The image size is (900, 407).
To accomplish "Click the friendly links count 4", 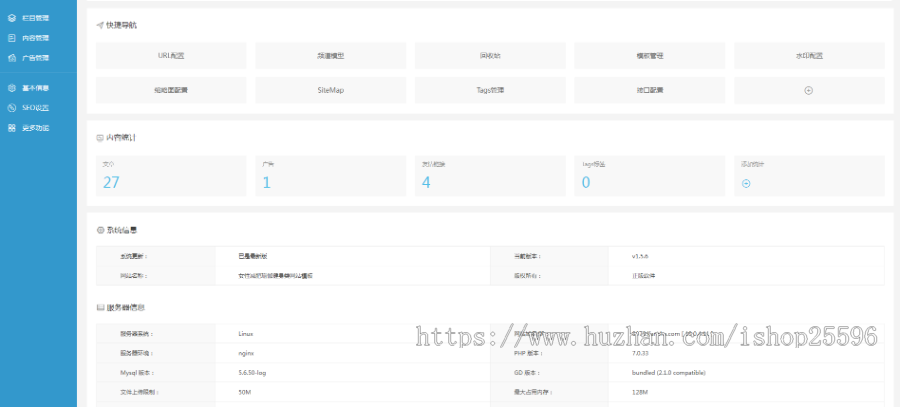I will click(x=426, y=183).
